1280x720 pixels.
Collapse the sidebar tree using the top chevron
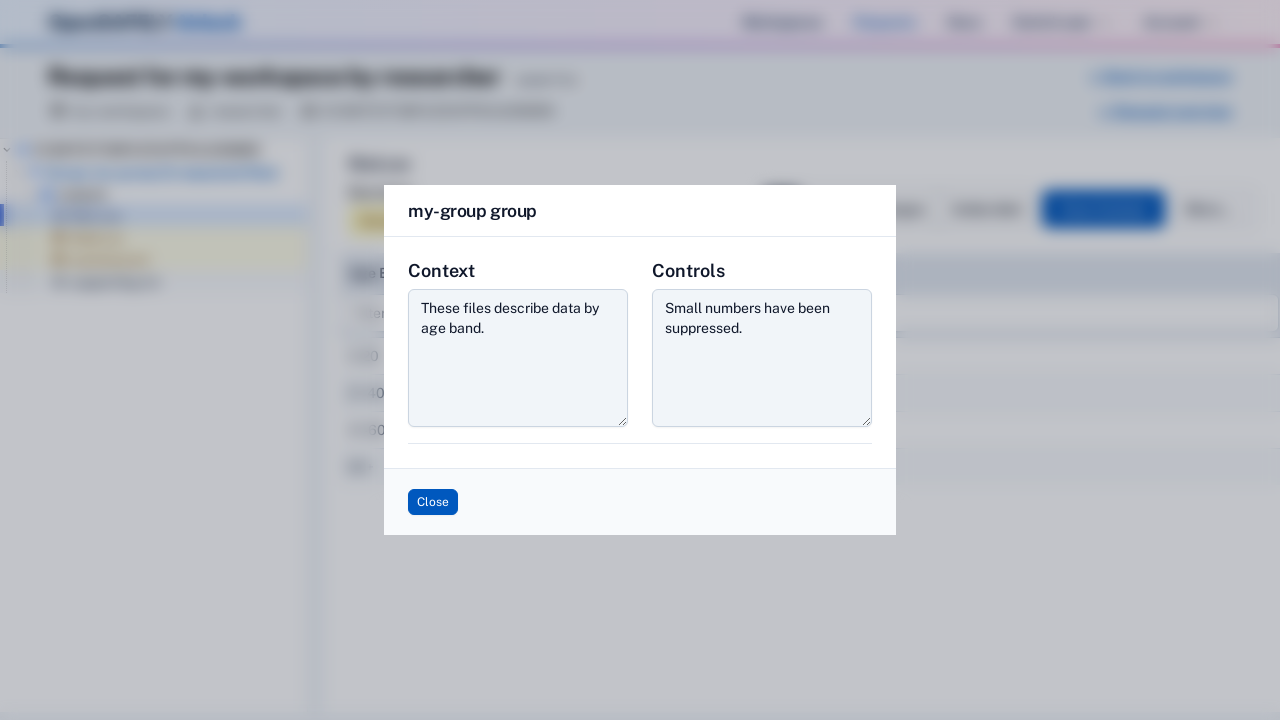coord(7,149)
